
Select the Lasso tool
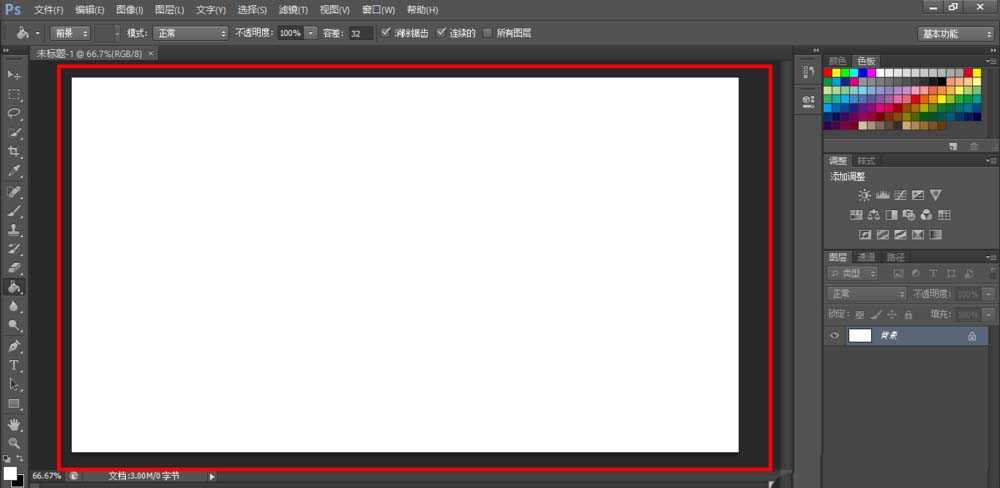coord(14,113)
